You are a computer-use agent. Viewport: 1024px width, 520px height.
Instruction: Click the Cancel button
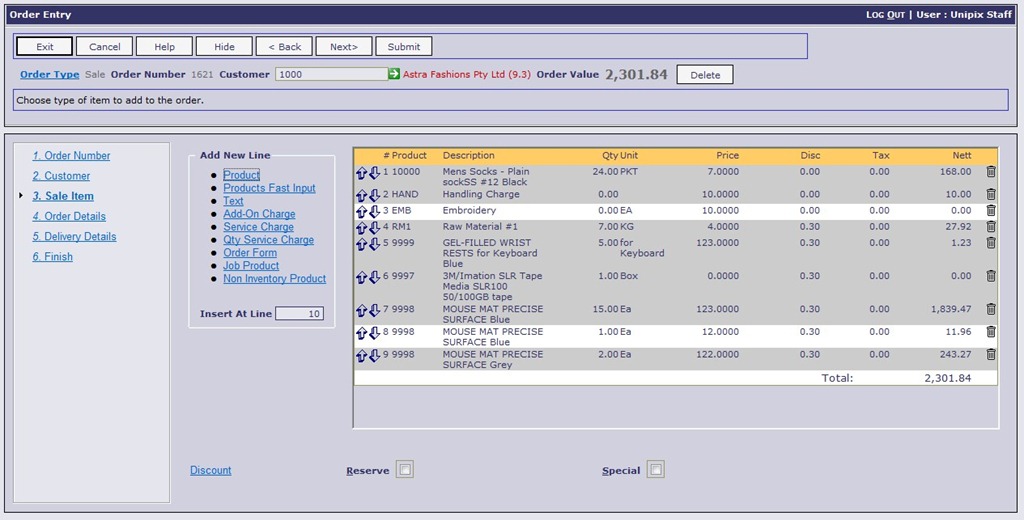coord(104,46)
